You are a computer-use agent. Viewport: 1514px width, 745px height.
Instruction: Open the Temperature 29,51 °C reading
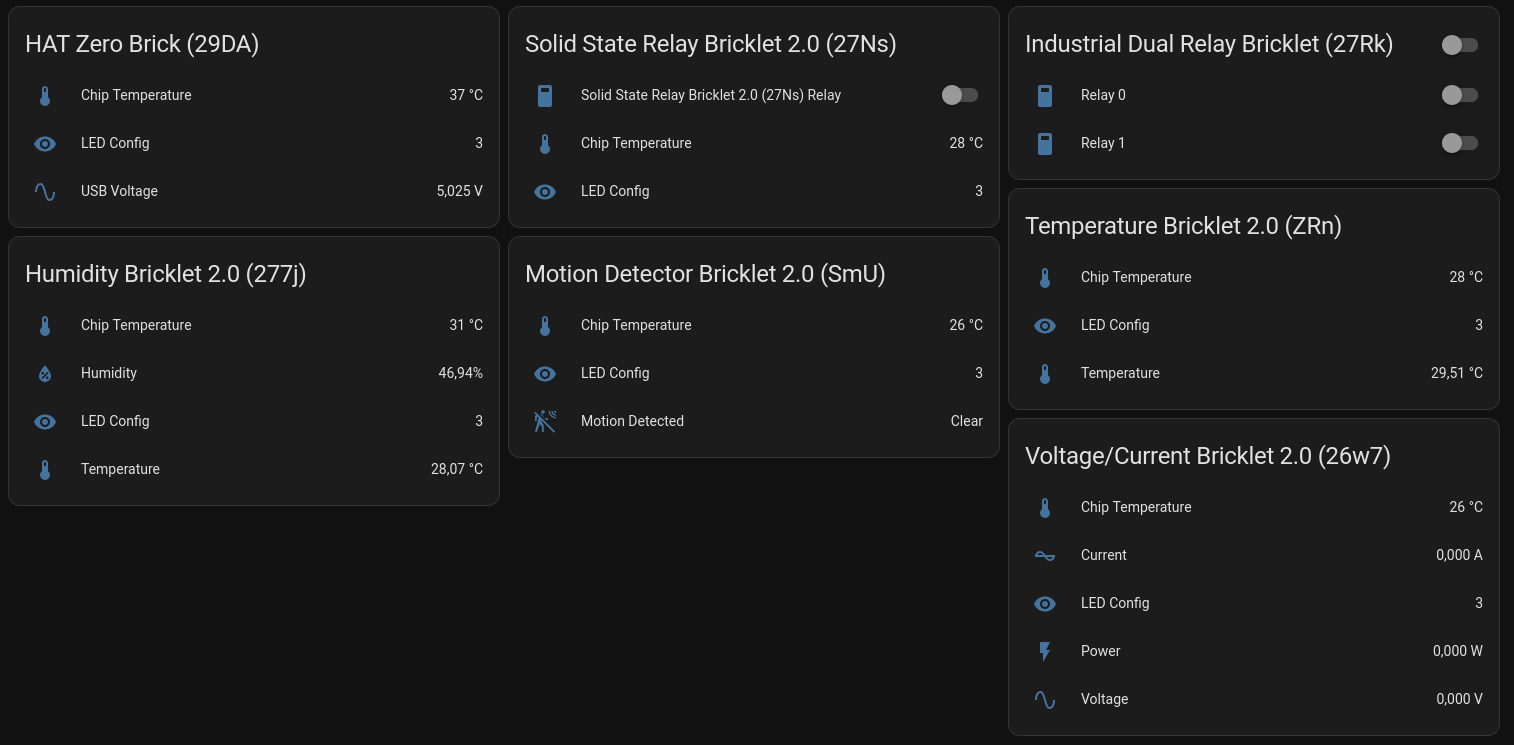tap(1456, 373)
